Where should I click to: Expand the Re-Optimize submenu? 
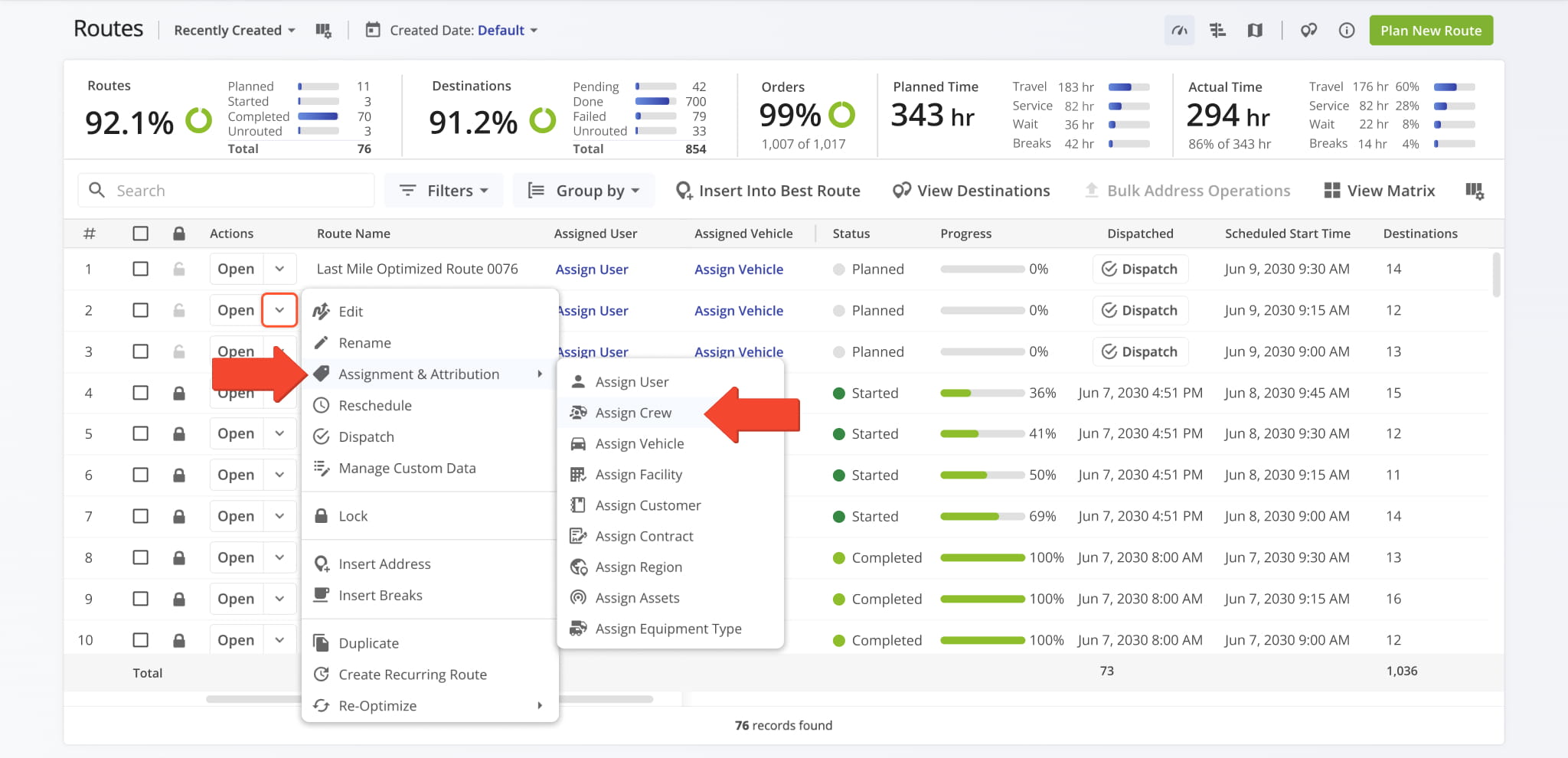coord(430,706)
